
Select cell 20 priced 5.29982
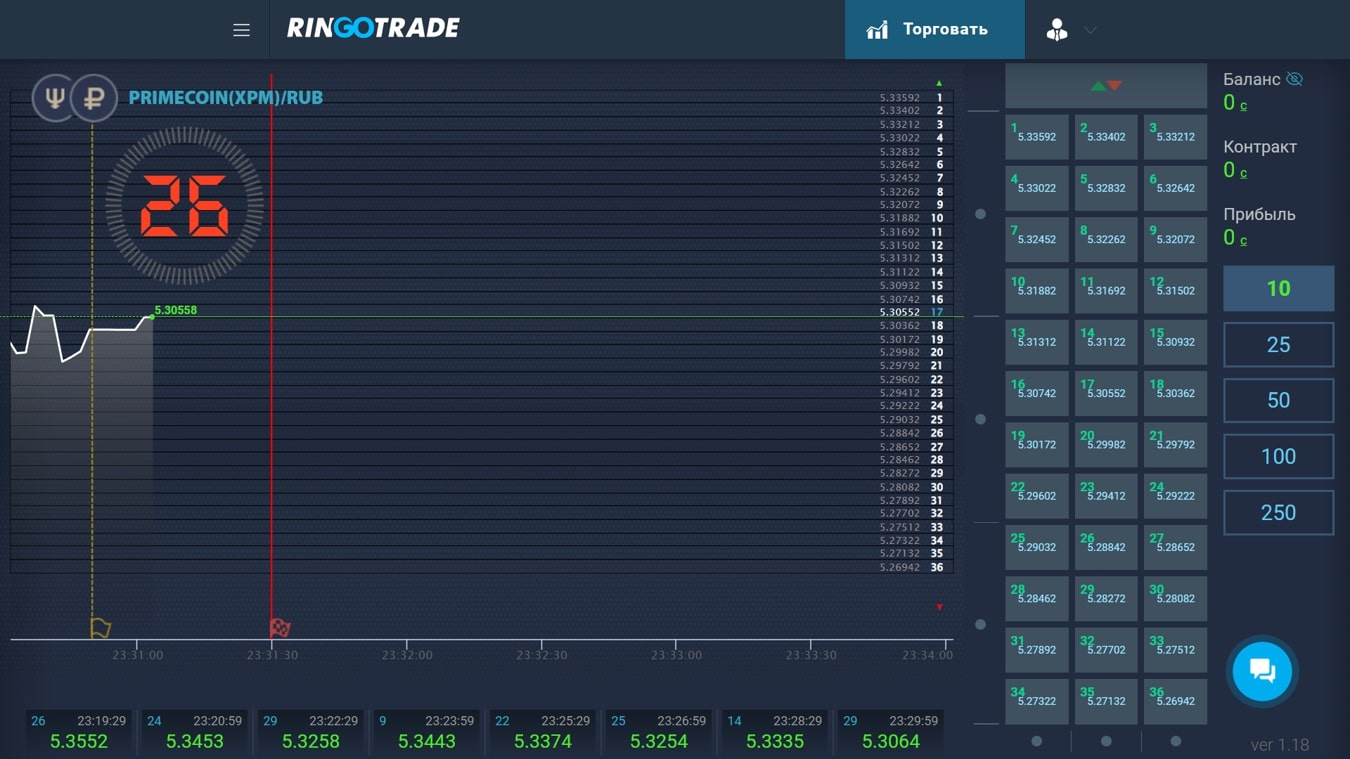1106,445
